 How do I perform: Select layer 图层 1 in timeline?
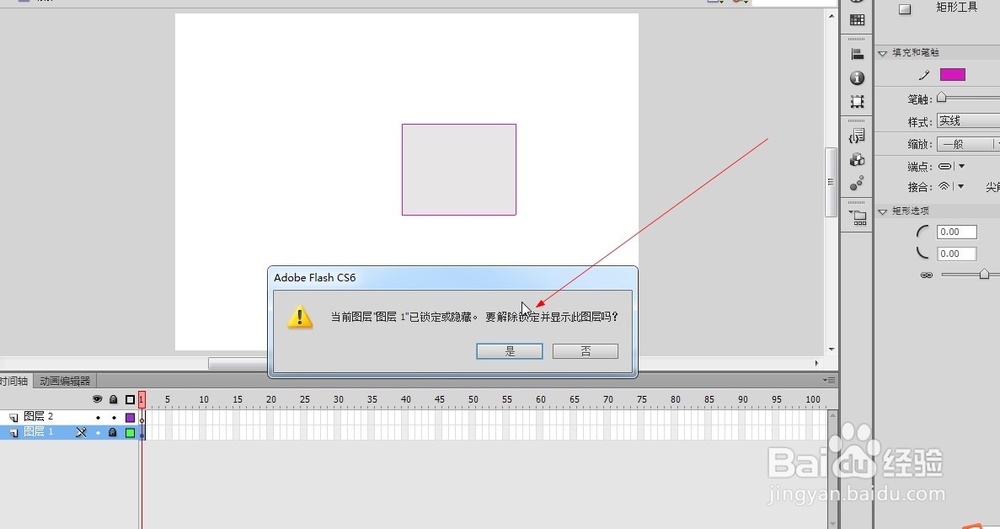38,432
